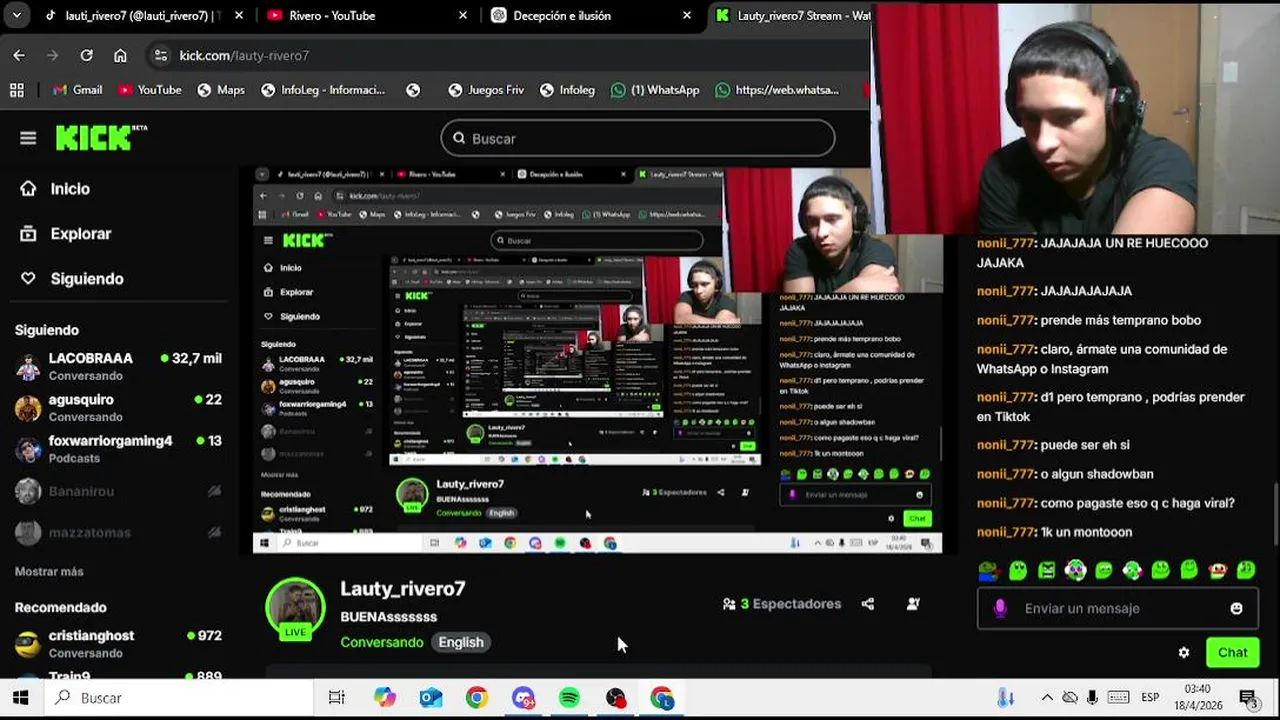Click the purple microphone icon in chat
The height and width of the screenshot is (720, 1280).
(1000, 608)
